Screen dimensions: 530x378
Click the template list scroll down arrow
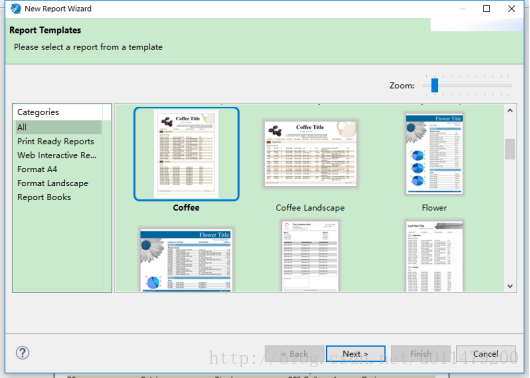pos(510,286)
